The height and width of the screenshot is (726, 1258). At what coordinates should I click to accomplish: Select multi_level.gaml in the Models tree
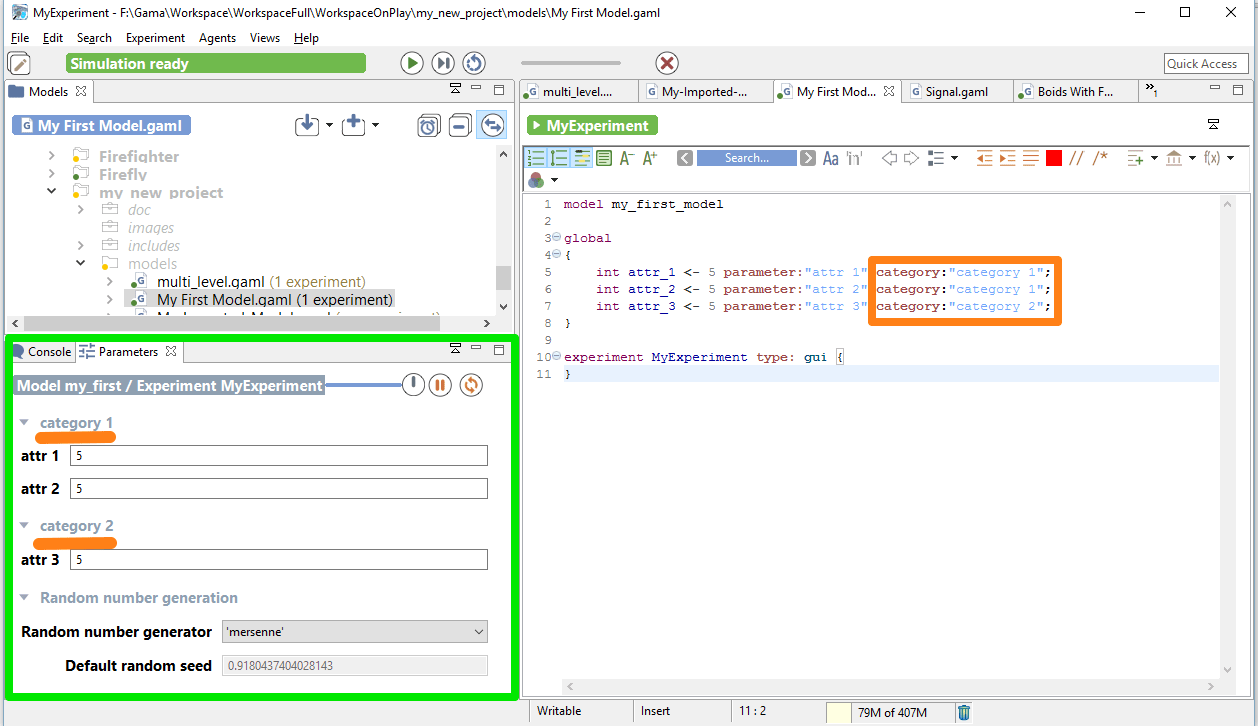pyautogui.click(x=248, y=282)
